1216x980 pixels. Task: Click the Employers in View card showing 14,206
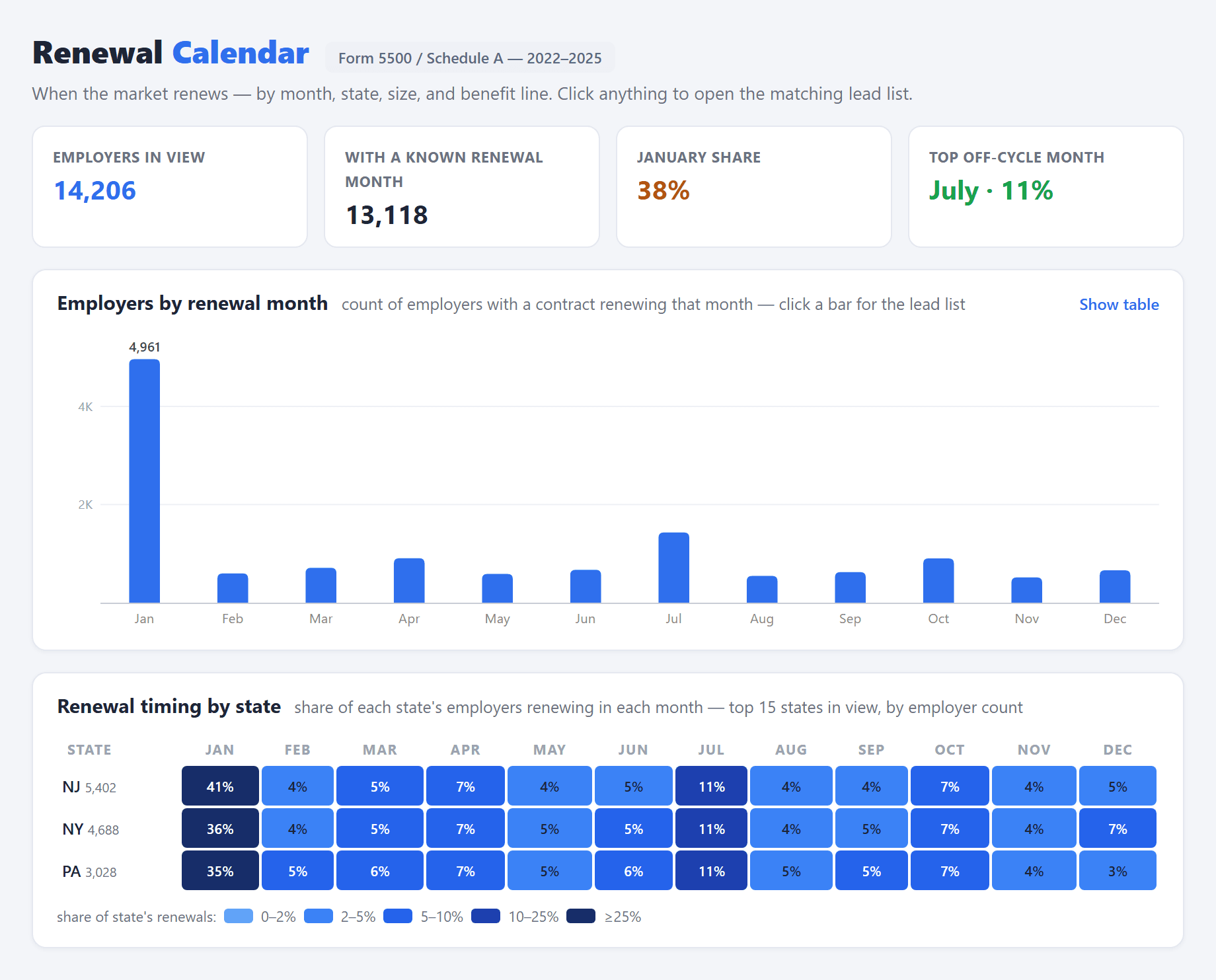(x=170, y=187)
